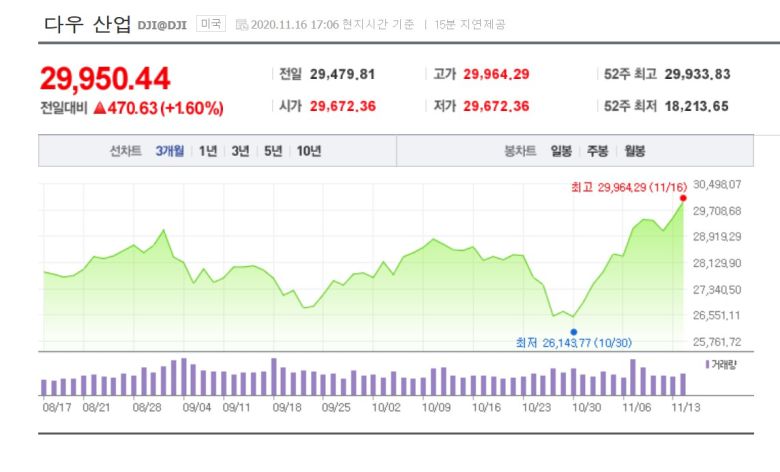The height and width of the screenshot is (472, 780).
Task: Click the 선차트 label in the tab bar
Action: coord(127,151)
